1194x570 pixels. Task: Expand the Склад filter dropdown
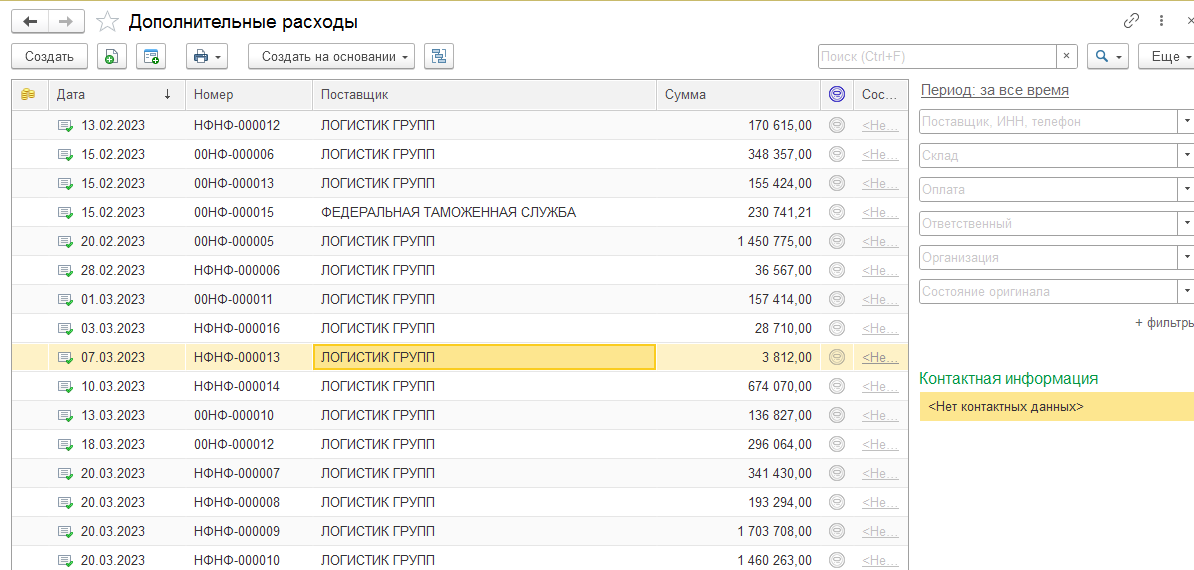pos(1186,156)
